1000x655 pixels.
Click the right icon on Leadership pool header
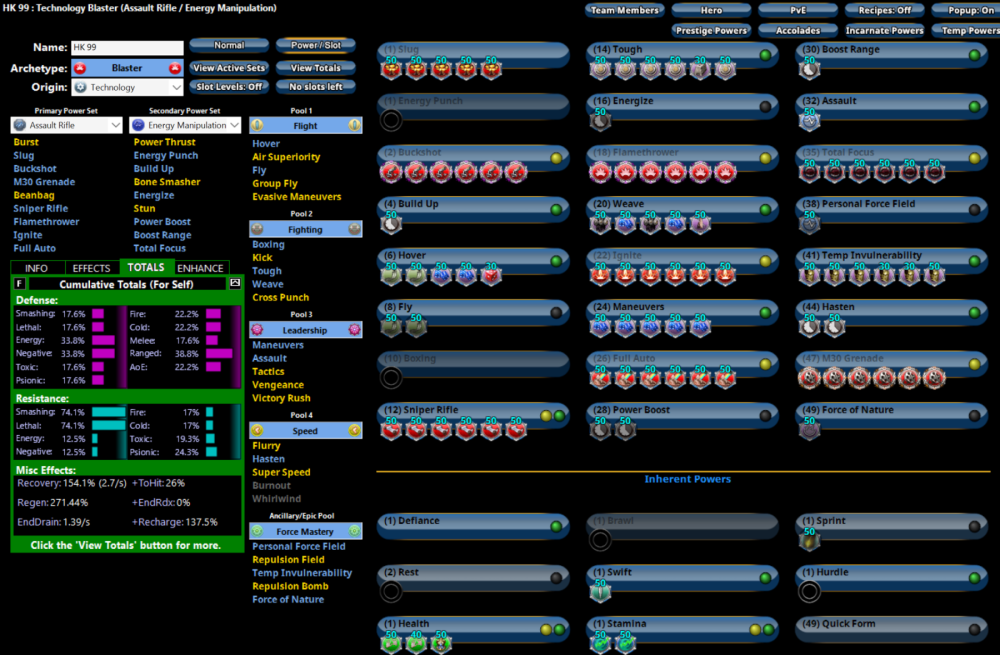354,330
